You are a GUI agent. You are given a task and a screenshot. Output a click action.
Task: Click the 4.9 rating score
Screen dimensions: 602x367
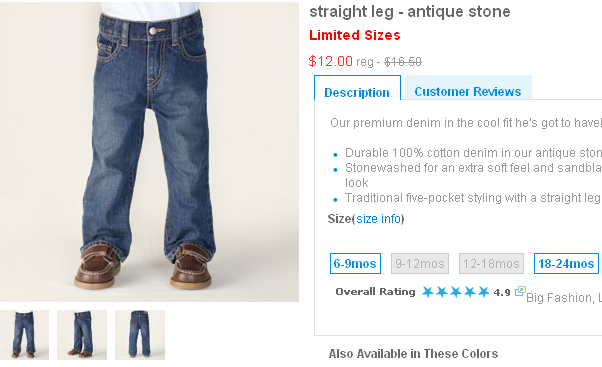pyautogui.click(x=502, y=293)
